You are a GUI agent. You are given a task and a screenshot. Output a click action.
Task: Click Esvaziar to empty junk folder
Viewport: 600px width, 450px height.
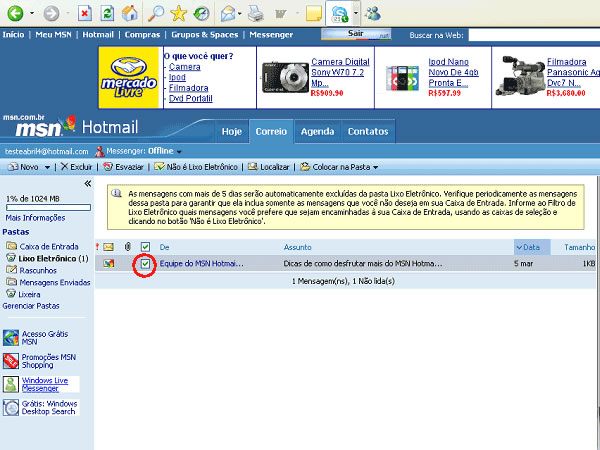[124, 167]
